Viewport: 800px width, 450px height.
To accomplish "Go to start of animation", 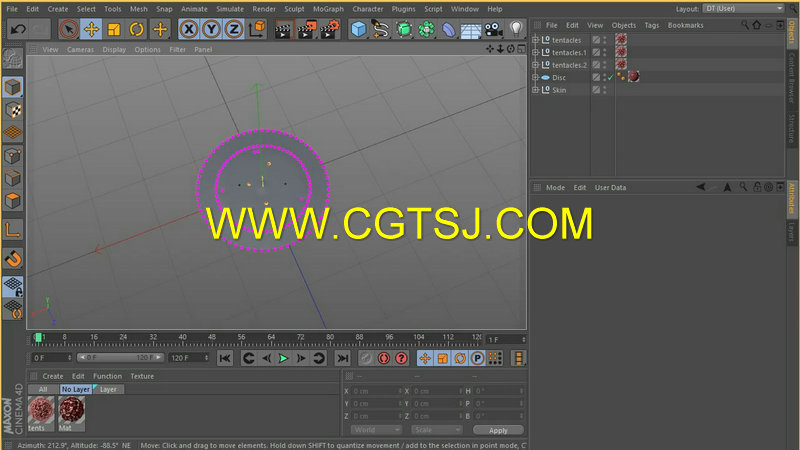I will [x=224, y=358].
